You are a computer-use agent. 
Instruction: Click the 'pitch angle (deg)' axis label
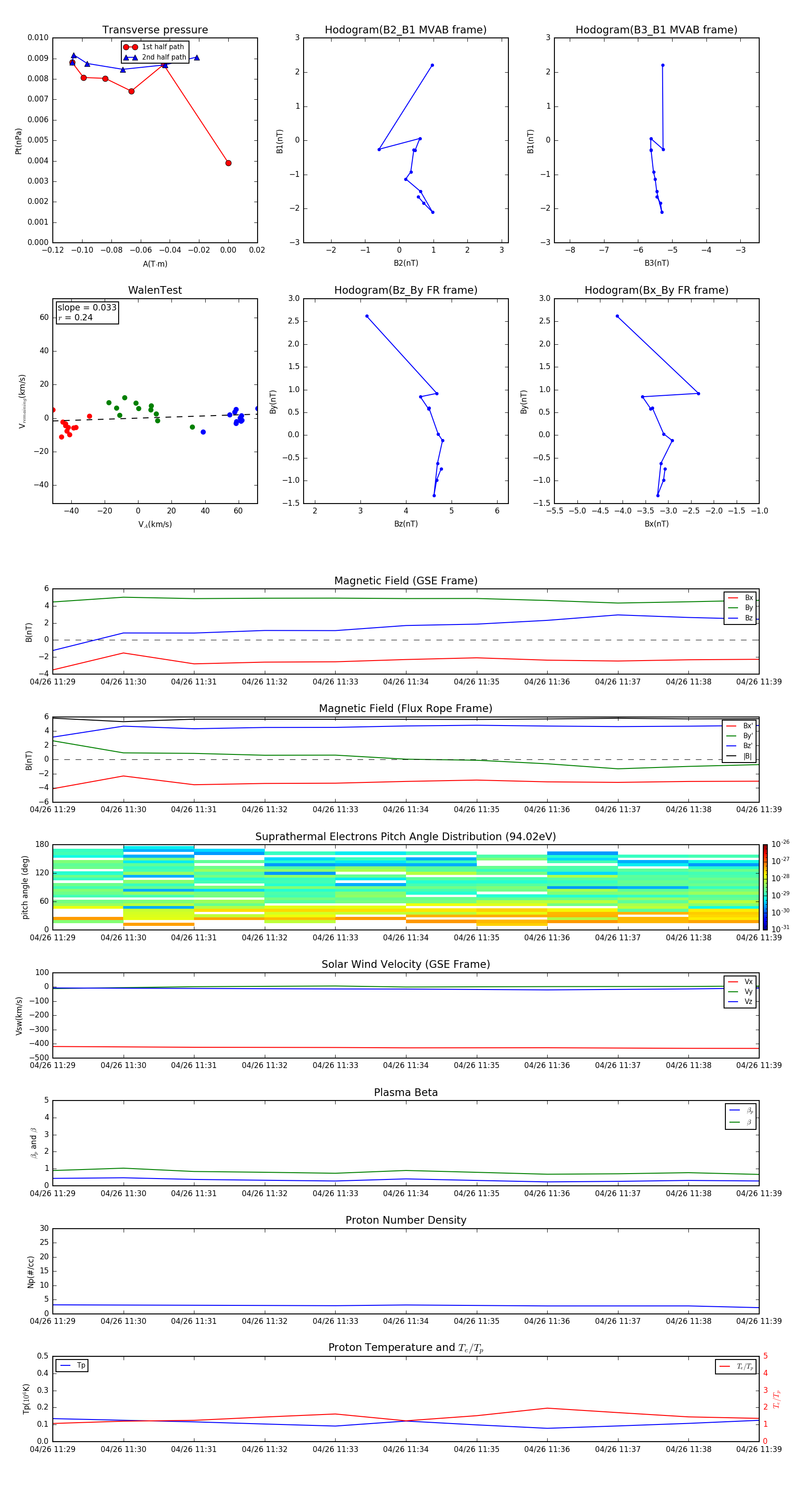[25, 887]
